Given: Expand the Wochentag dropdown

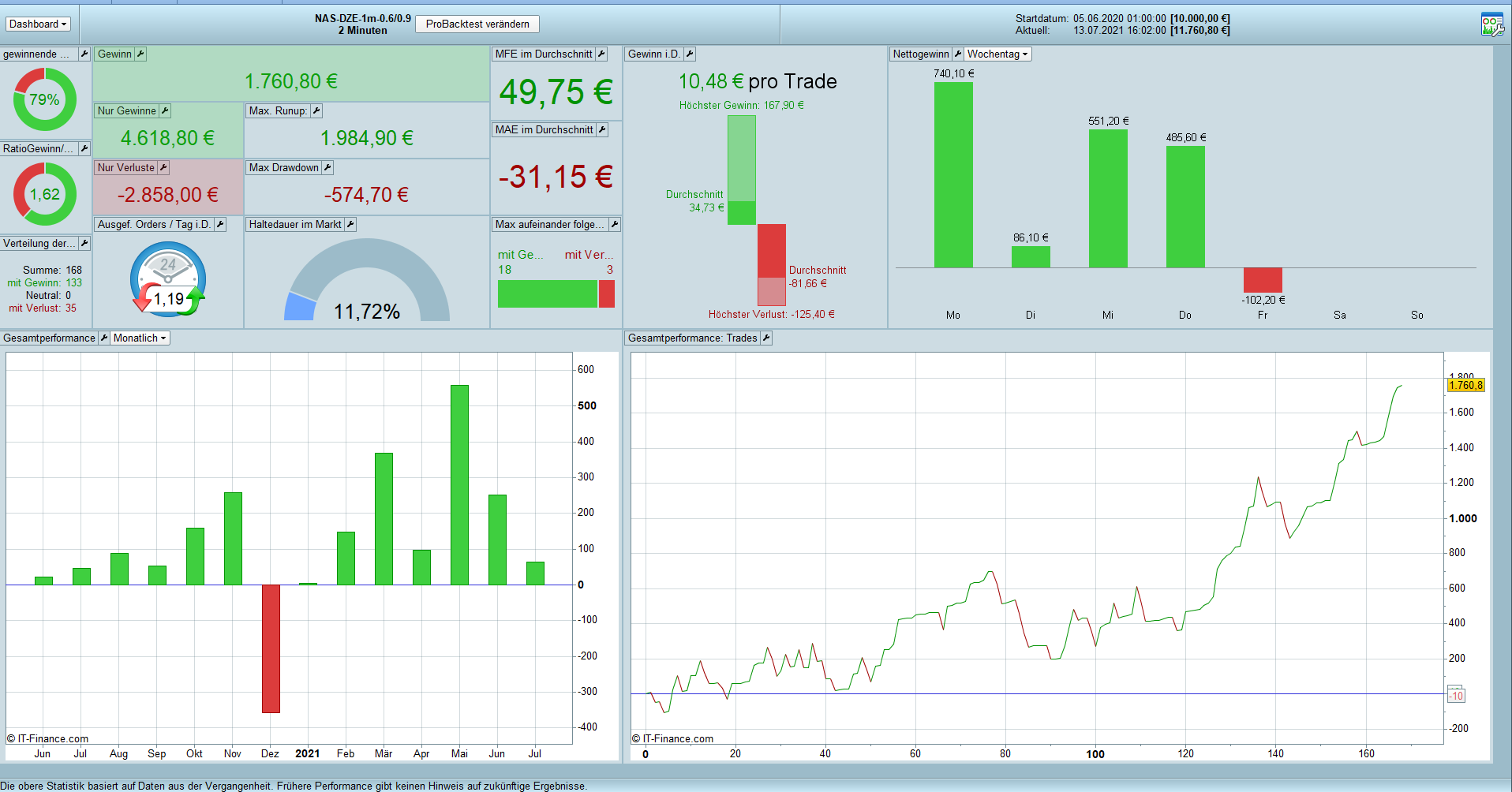Looking at the screenshot, I should click(997, 54).
